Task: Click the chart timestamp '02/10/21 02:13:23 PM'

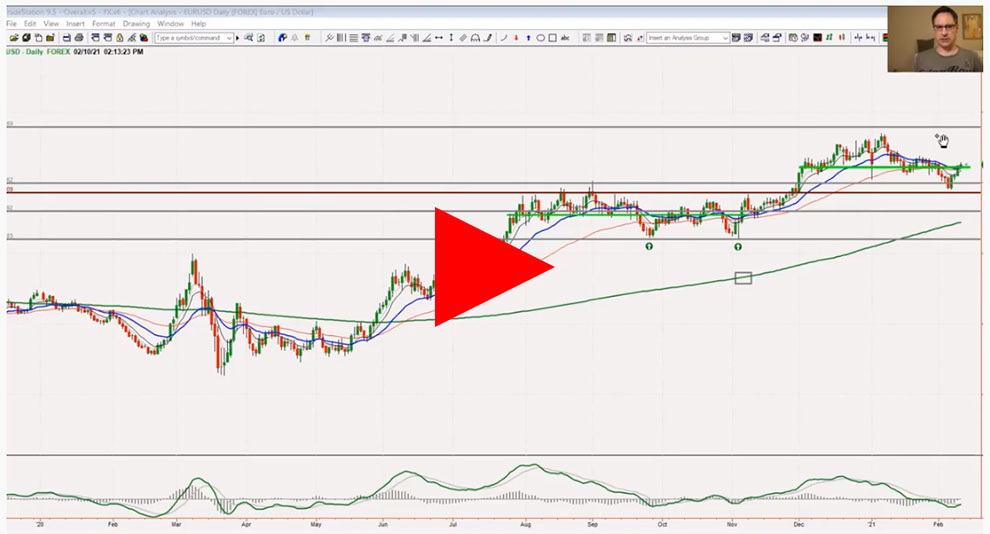Action: [x=108, y=52]
